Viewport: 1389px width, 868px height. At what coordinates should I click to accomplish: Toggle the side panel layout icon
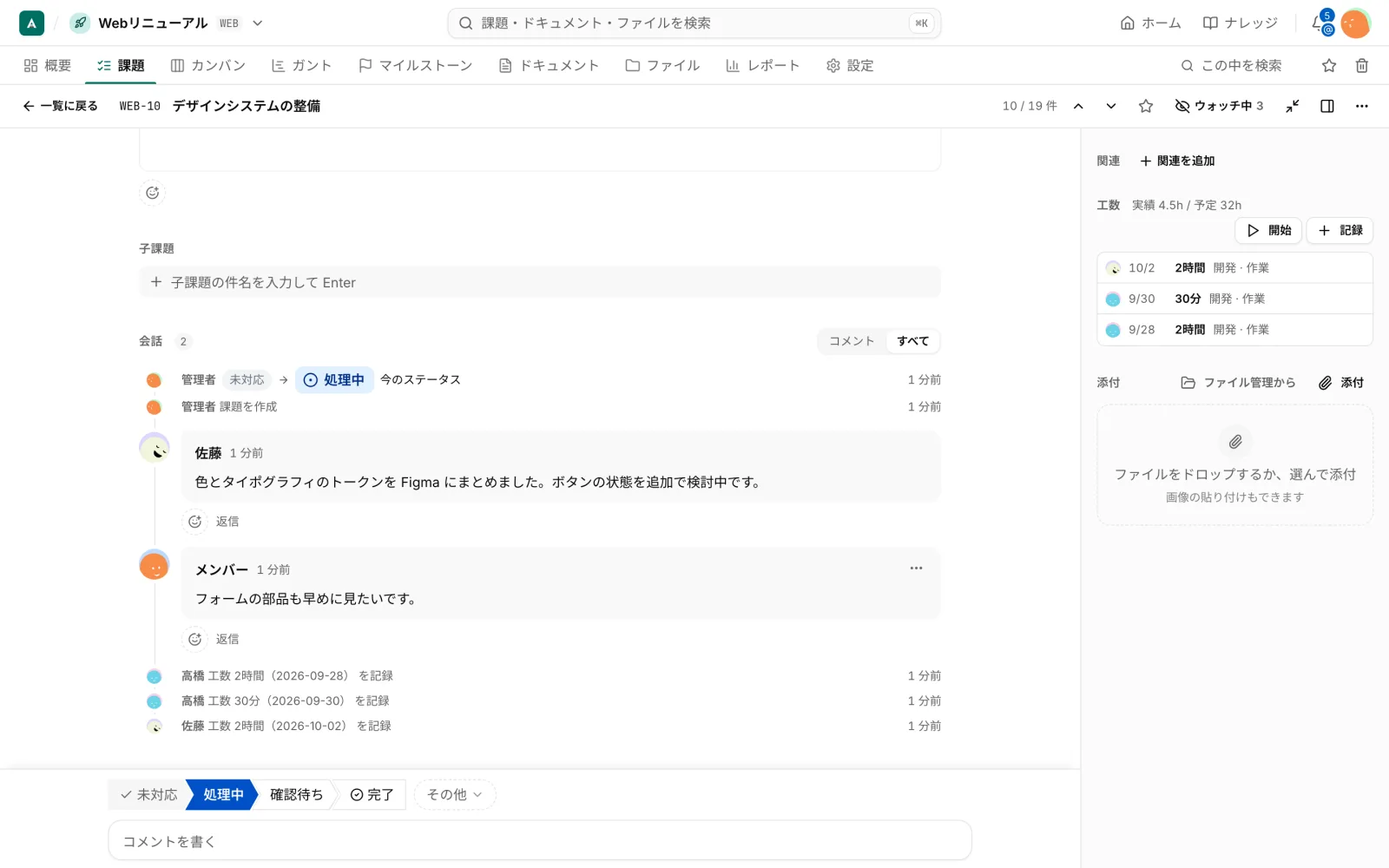pyautogui.click(x=1327, y=106)
